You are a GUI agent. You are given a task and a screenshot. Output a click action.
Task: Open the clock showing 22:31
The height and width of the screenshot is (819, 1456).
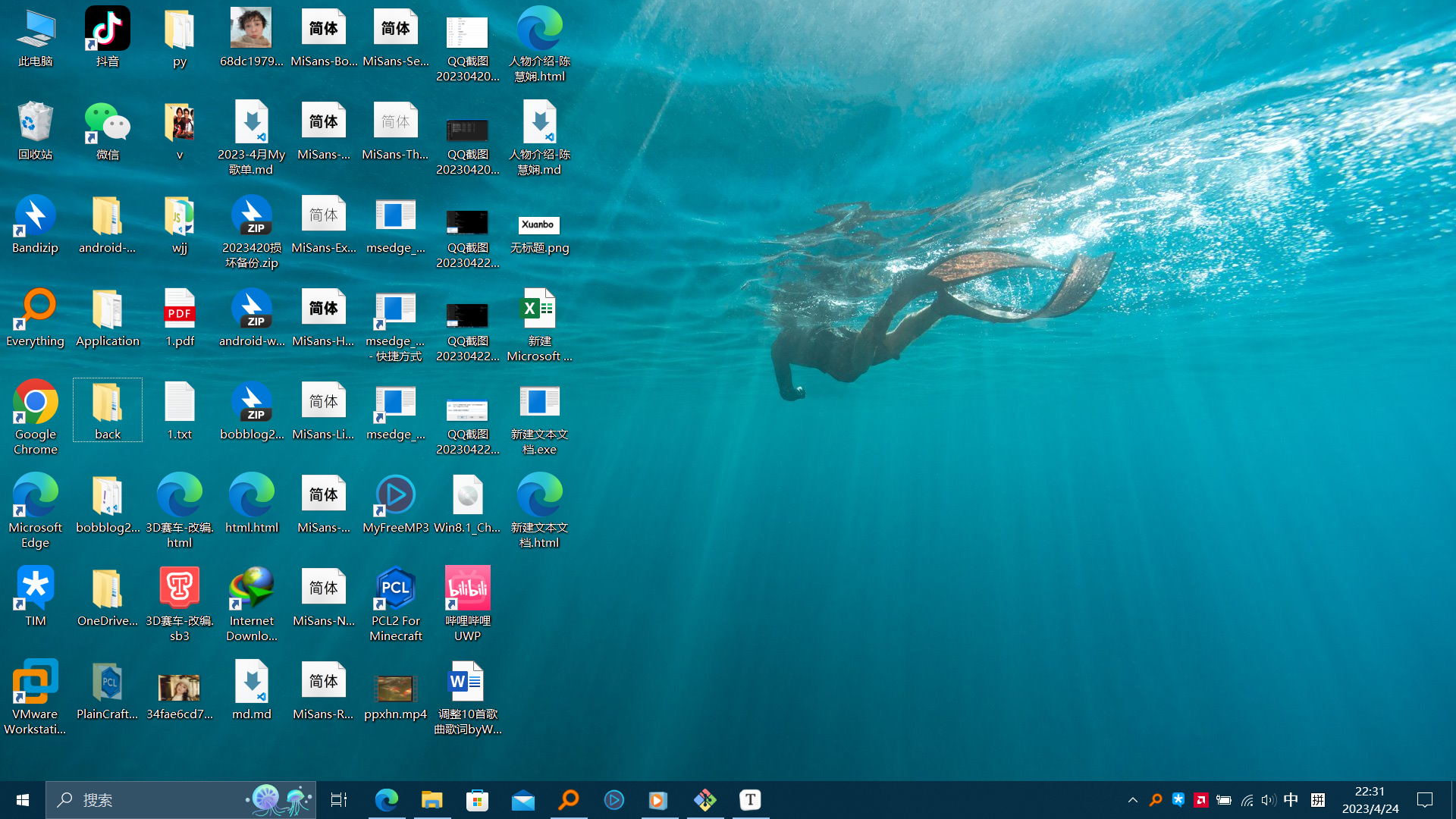pos(1370,800)
